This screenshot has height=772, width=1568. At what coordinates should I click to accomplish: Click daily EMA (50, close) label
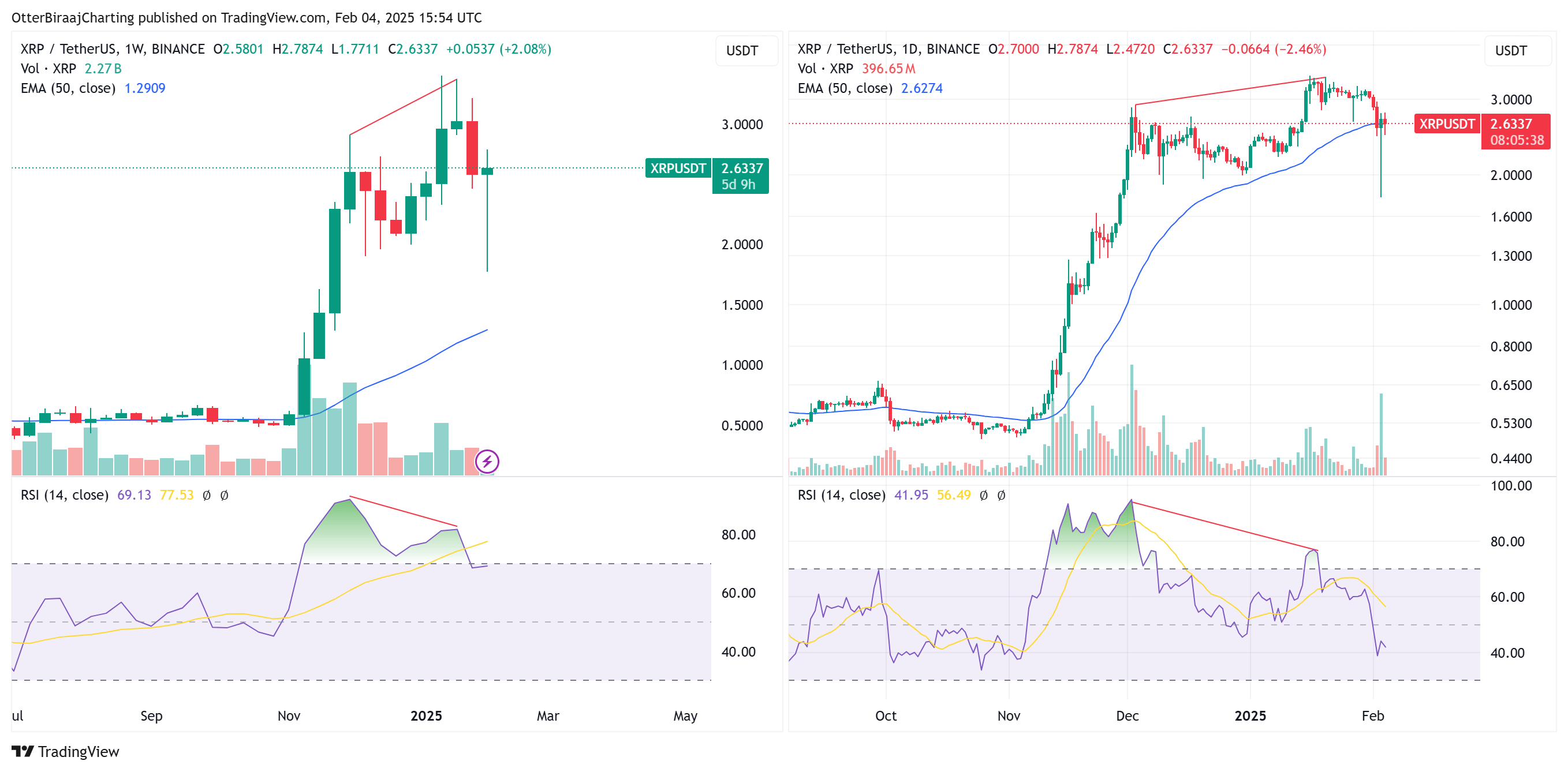pyautogui.click(x=845, y=88)
